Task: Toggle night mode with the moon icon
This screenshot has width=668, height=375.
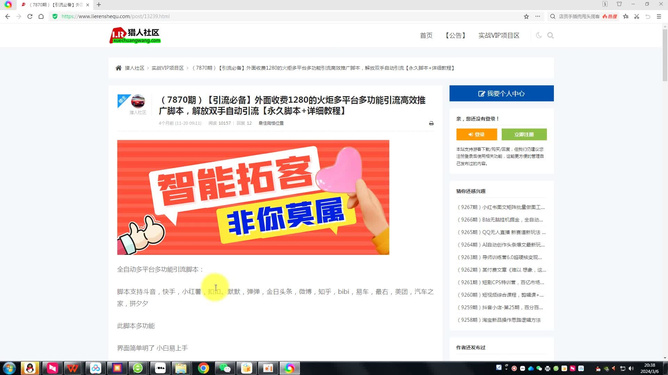Action: (538, 35)
